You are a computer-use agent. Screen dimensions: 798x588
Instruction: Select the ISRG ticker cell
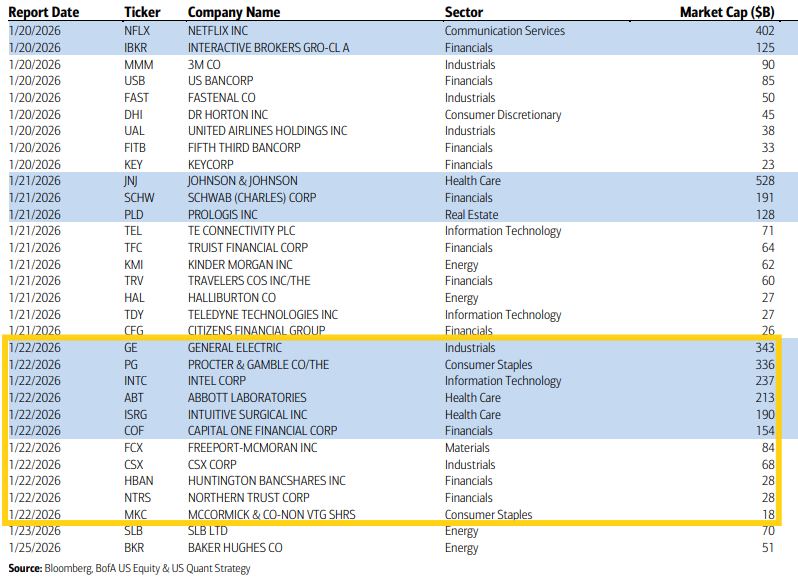pyautogui.click(x=135, y=415)
